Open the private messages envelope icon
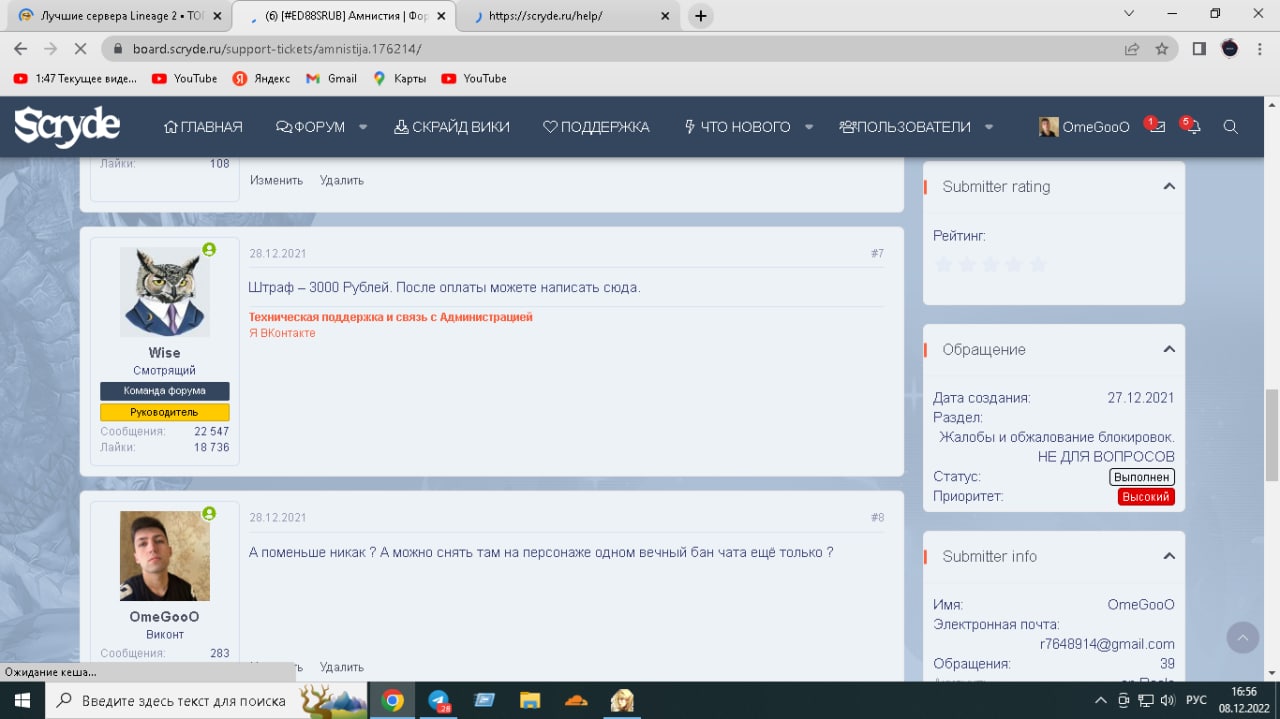 point(1157,127)
